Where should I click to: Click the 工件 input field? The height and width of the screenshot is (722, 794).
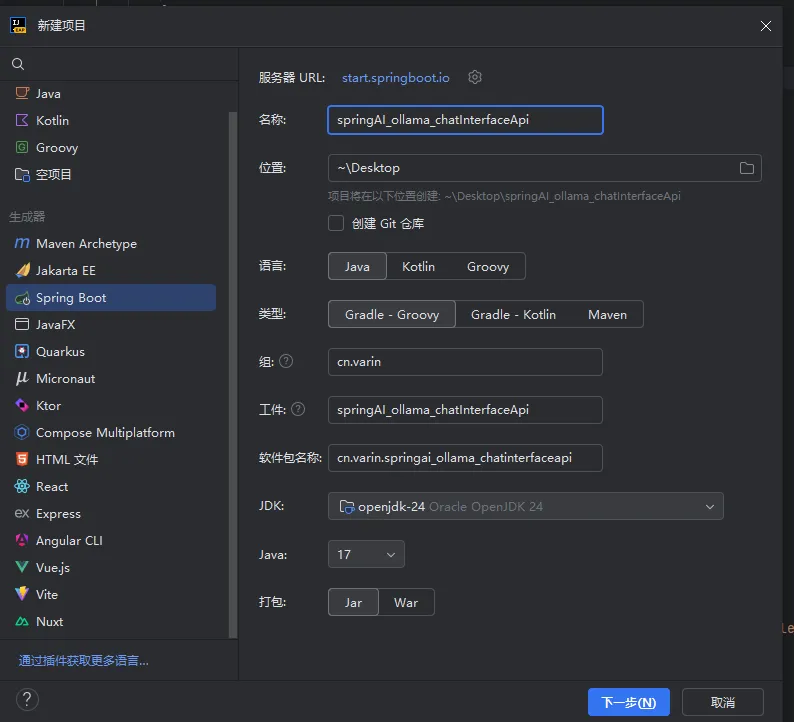click(465, 410)
